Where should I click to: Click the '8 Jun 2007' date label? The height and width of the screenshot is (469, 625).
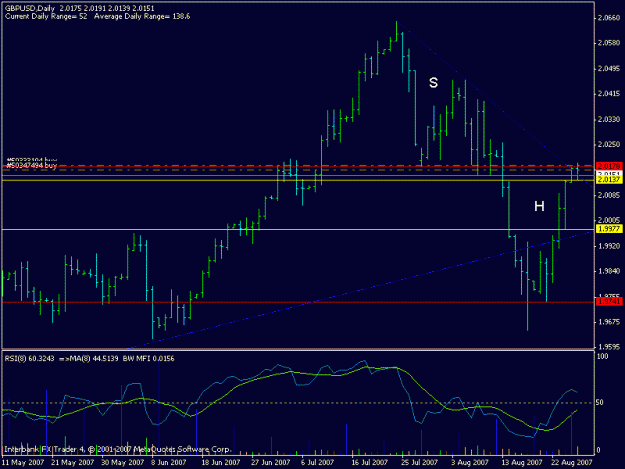pyautogui.click(x=169, y=462)
